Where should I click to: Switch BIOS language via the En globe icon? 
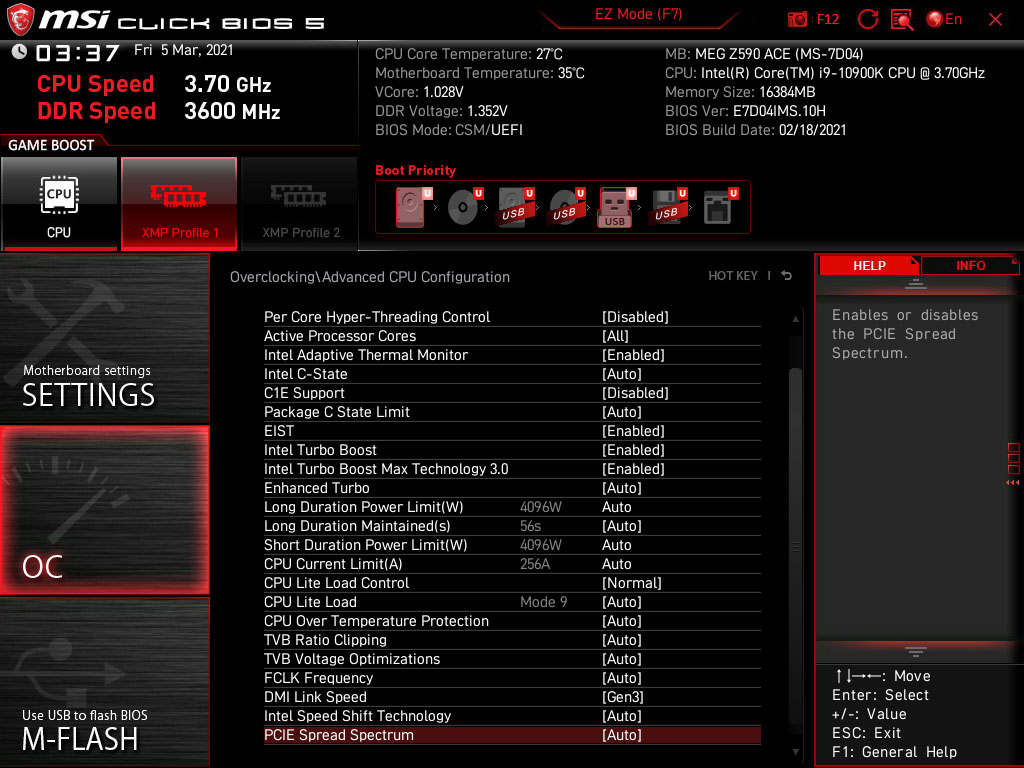coord(943,19)
